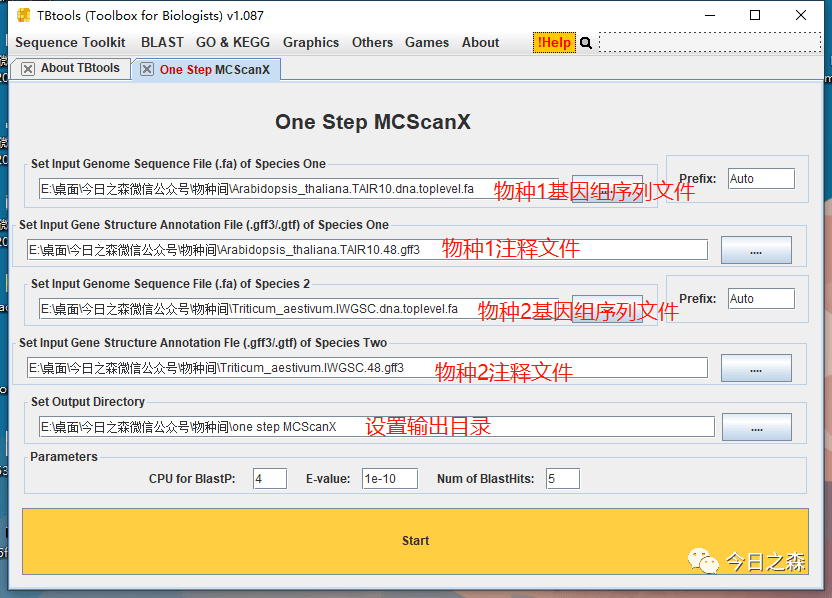Viewport: 832px width, 598px height.
Task: Close the TBtools window
Action: pyautogui.click(x=801, y=15)
